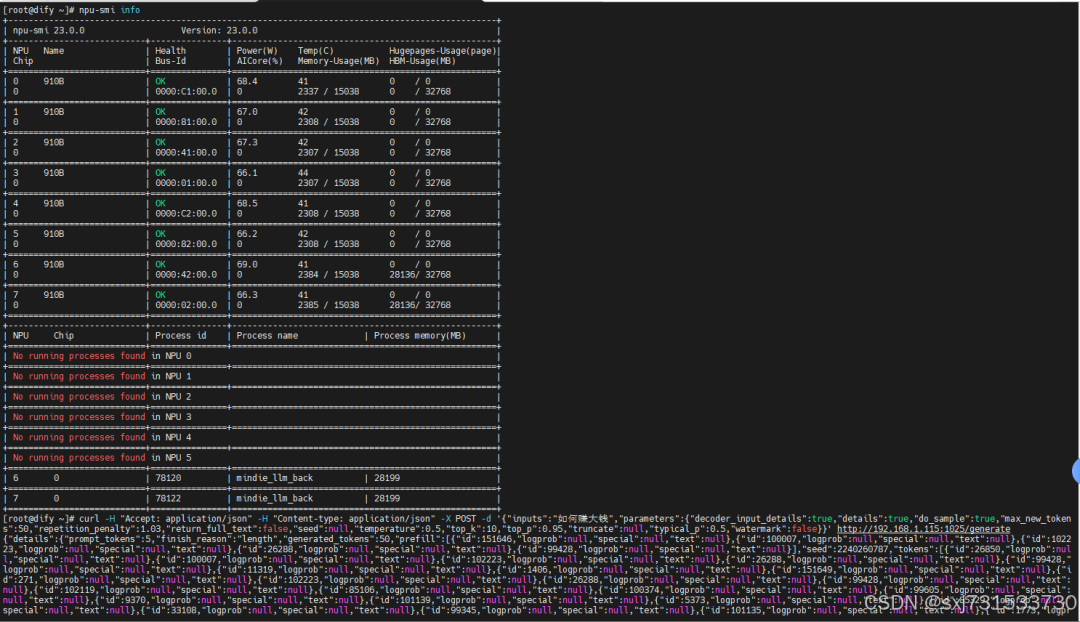Click the green OK status for NPU 7
The image size is (1080, 622).
coord(161,295)
